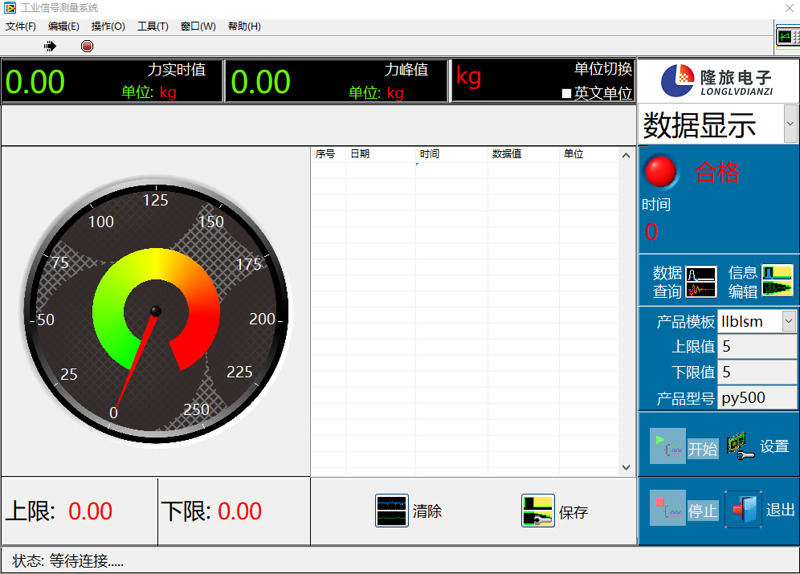Click the 停止 stop icon
800x574 pixels.
(x=667, y=508)
